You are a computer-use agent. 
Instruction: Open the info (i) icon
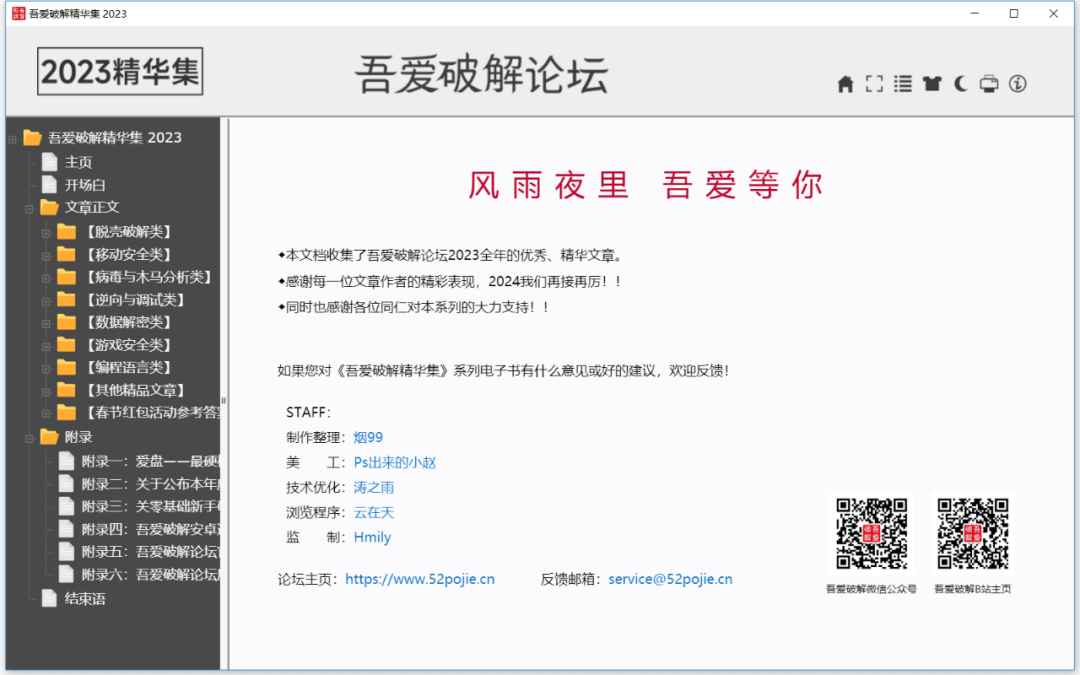(x=1018, y=84)
